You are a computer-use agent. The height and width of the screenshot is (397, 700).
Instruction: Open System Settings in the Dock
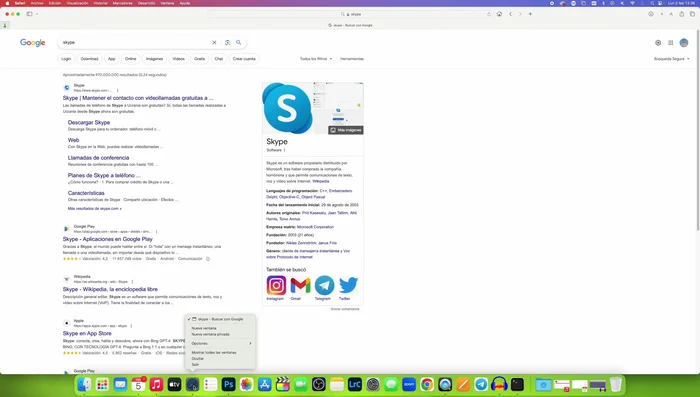tap(373, 384)
